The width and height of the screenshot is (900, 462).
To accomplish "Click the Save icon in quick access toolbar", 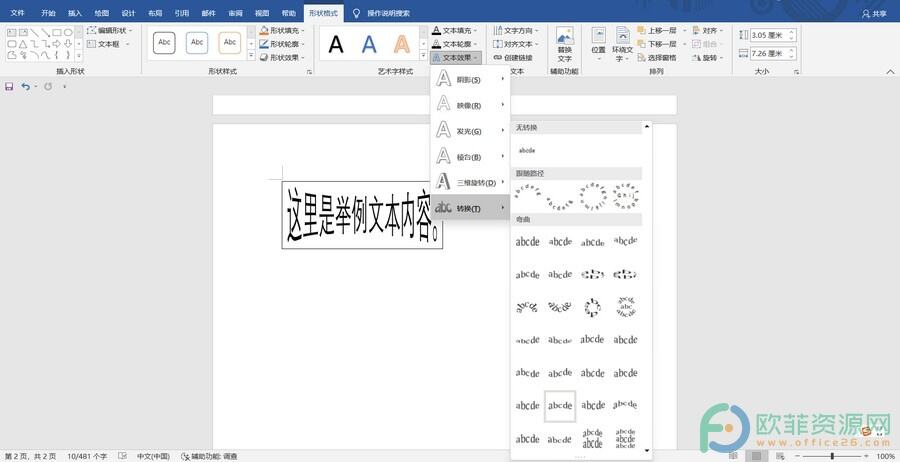I will (9, 87).
